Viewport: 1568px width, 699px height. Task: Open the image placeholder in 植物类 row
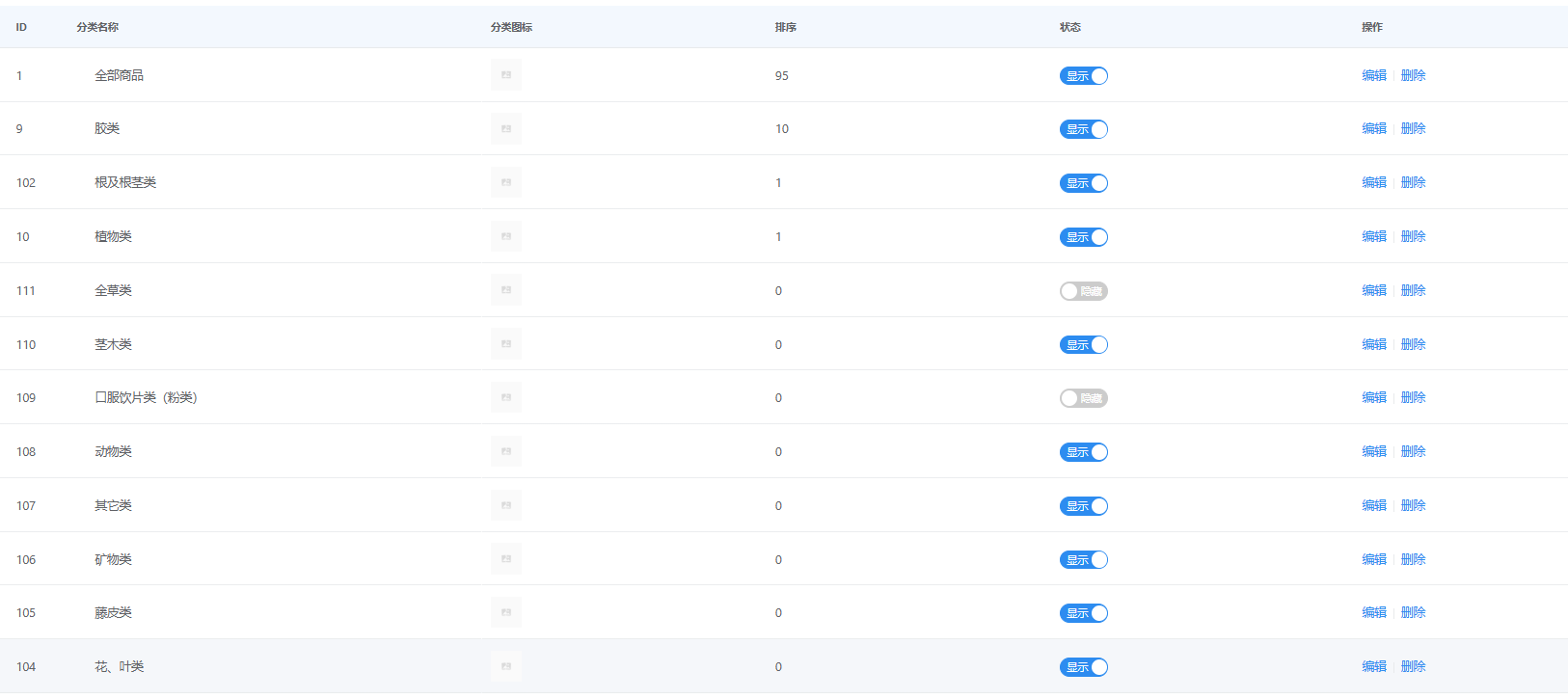pos(506,236)
